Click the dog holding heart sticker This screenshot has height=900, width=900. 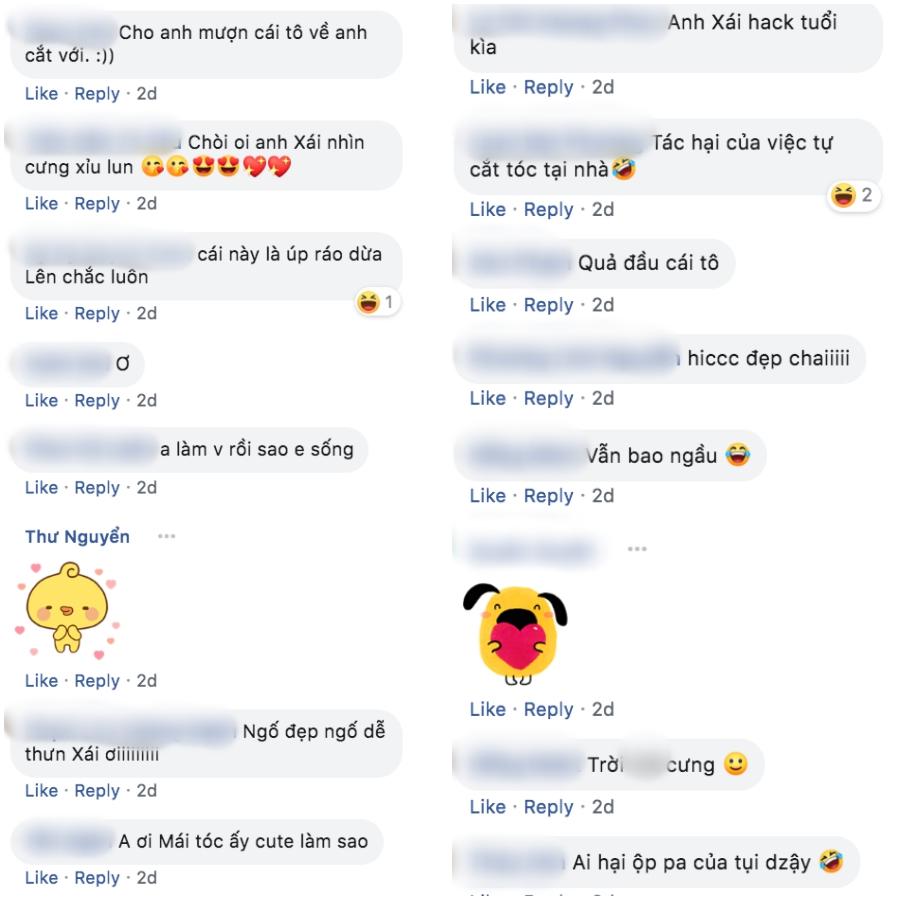click(x=515, y=634)
